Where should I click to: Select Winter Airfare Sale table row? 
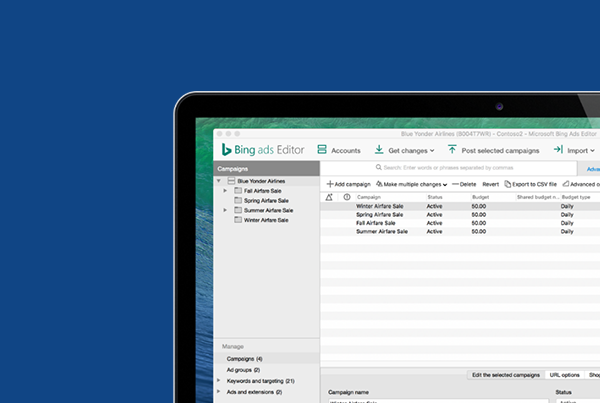pos(460,206)
